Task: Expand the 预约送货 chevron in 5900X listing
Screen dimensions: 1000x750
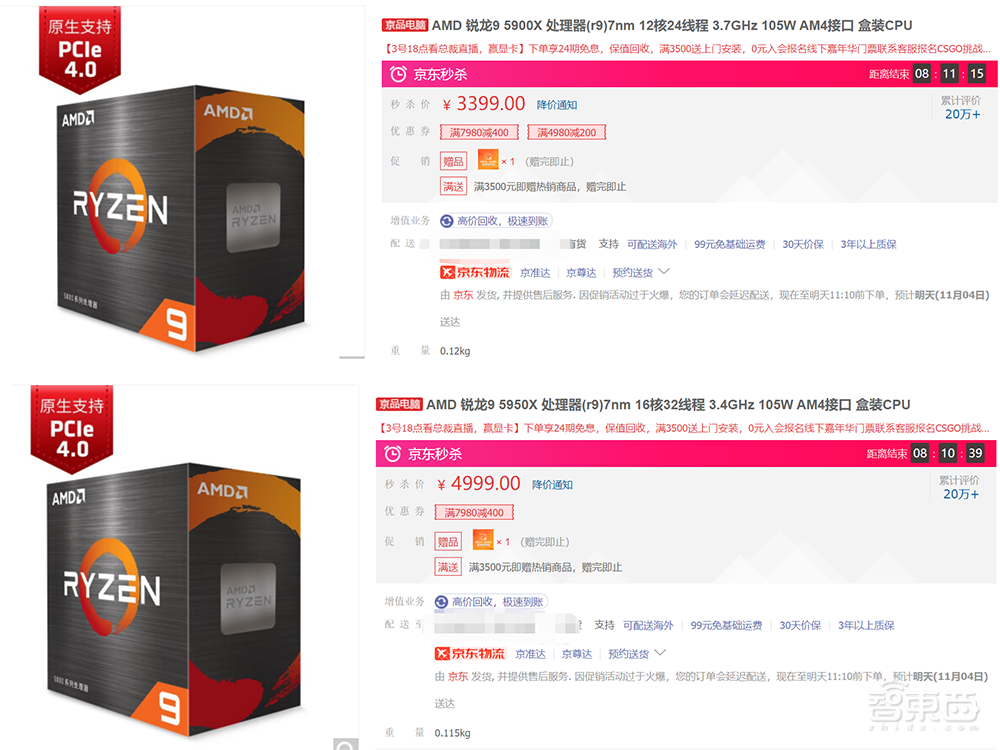Action: 664,272
